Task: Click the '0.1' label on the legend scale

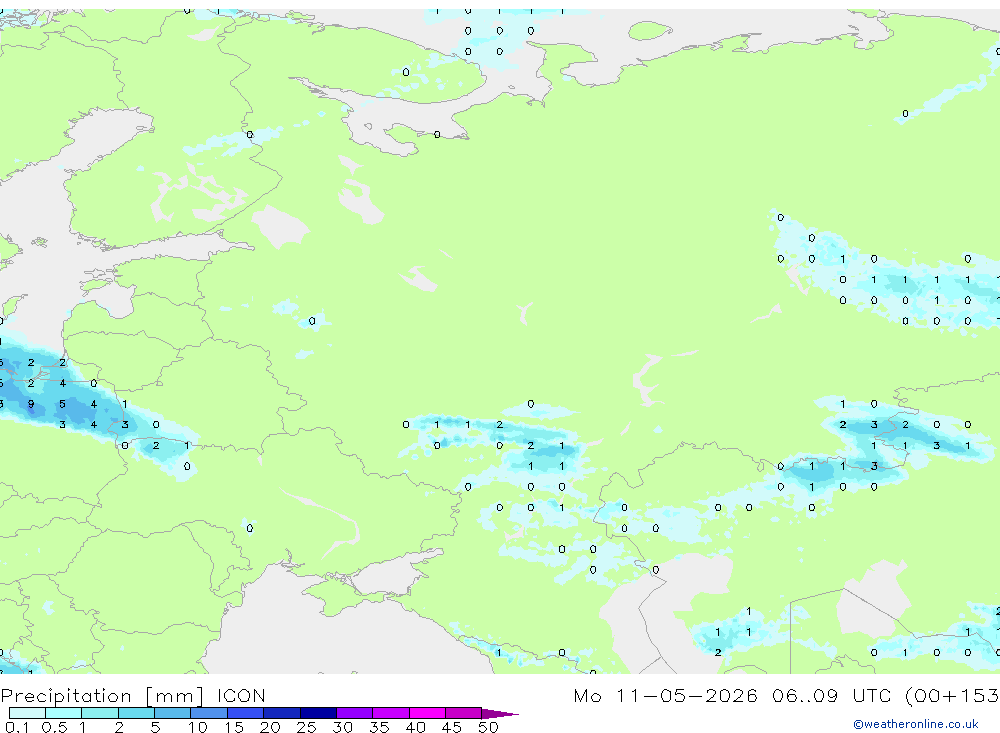Action: [17, 727]
